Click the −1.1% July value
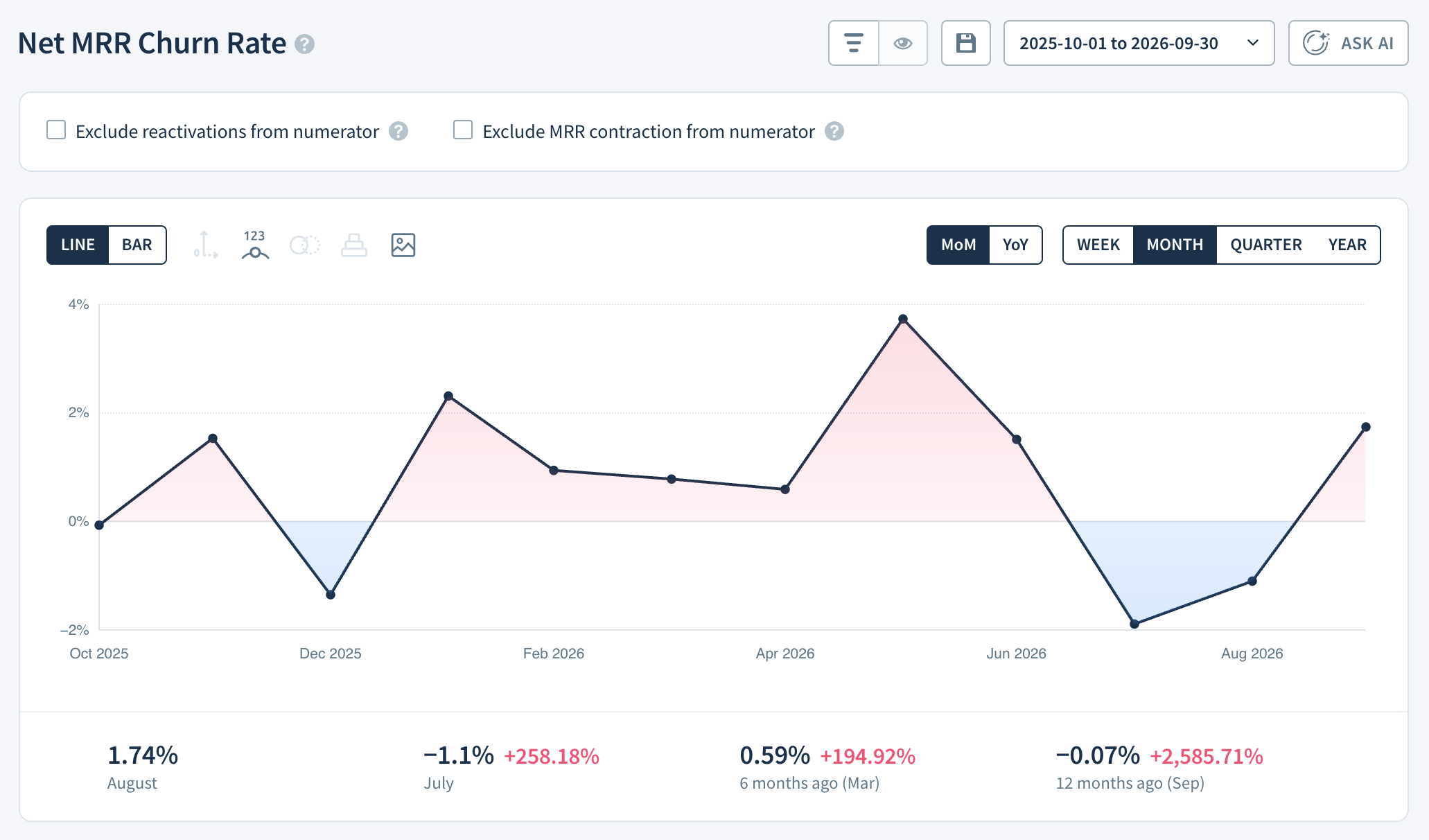Image resolution: width=1429 pixels, height=840 pixels. pos(459,755)
